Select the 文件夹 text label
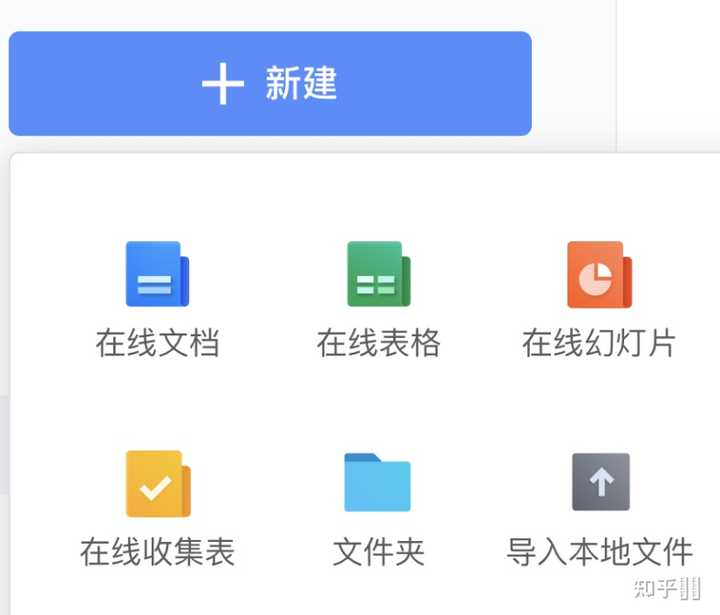Viewport: 720px width, 615px height. pyautogui.click(x=378, y=552)
